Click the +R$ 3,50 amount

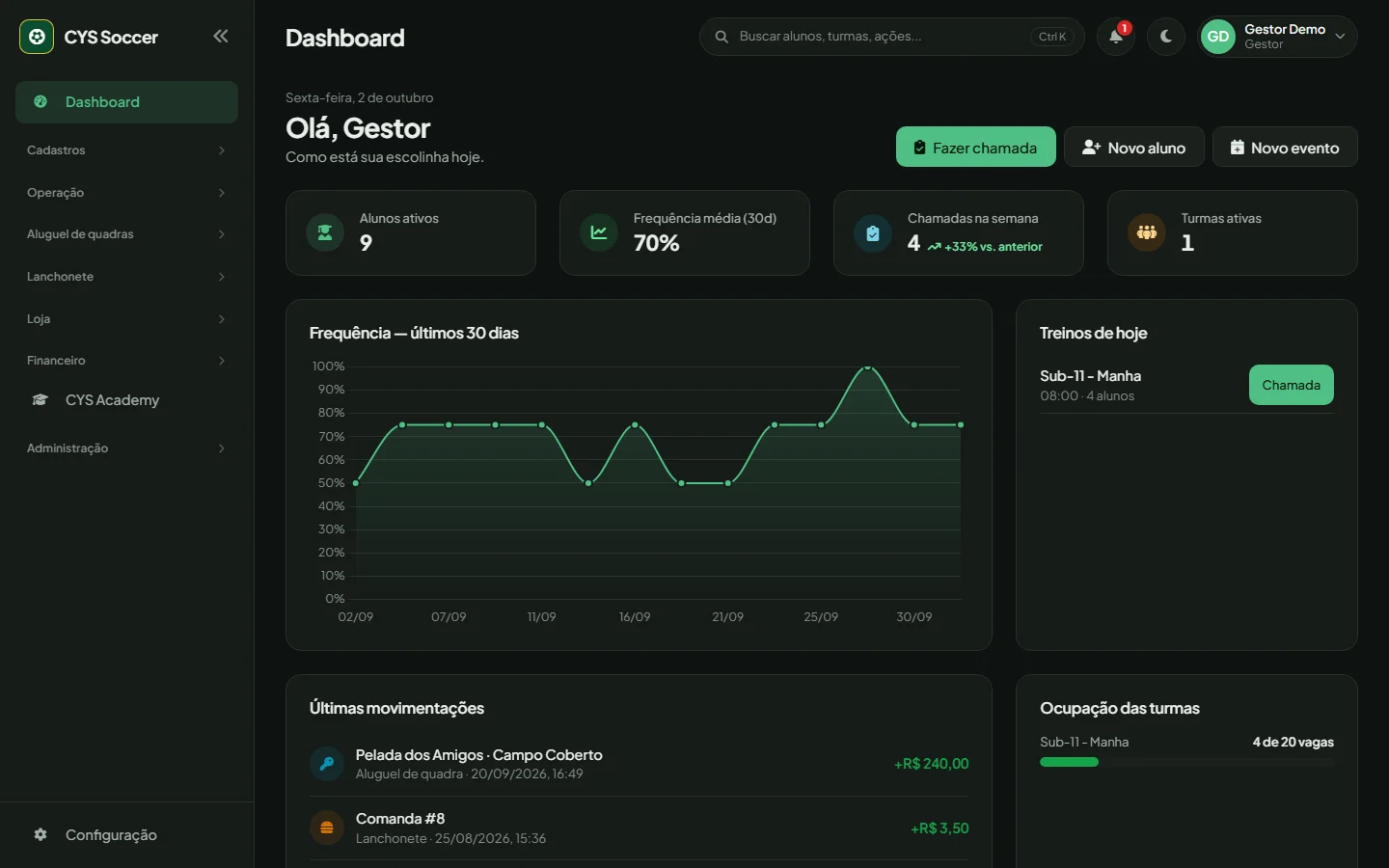coord(940,828)
